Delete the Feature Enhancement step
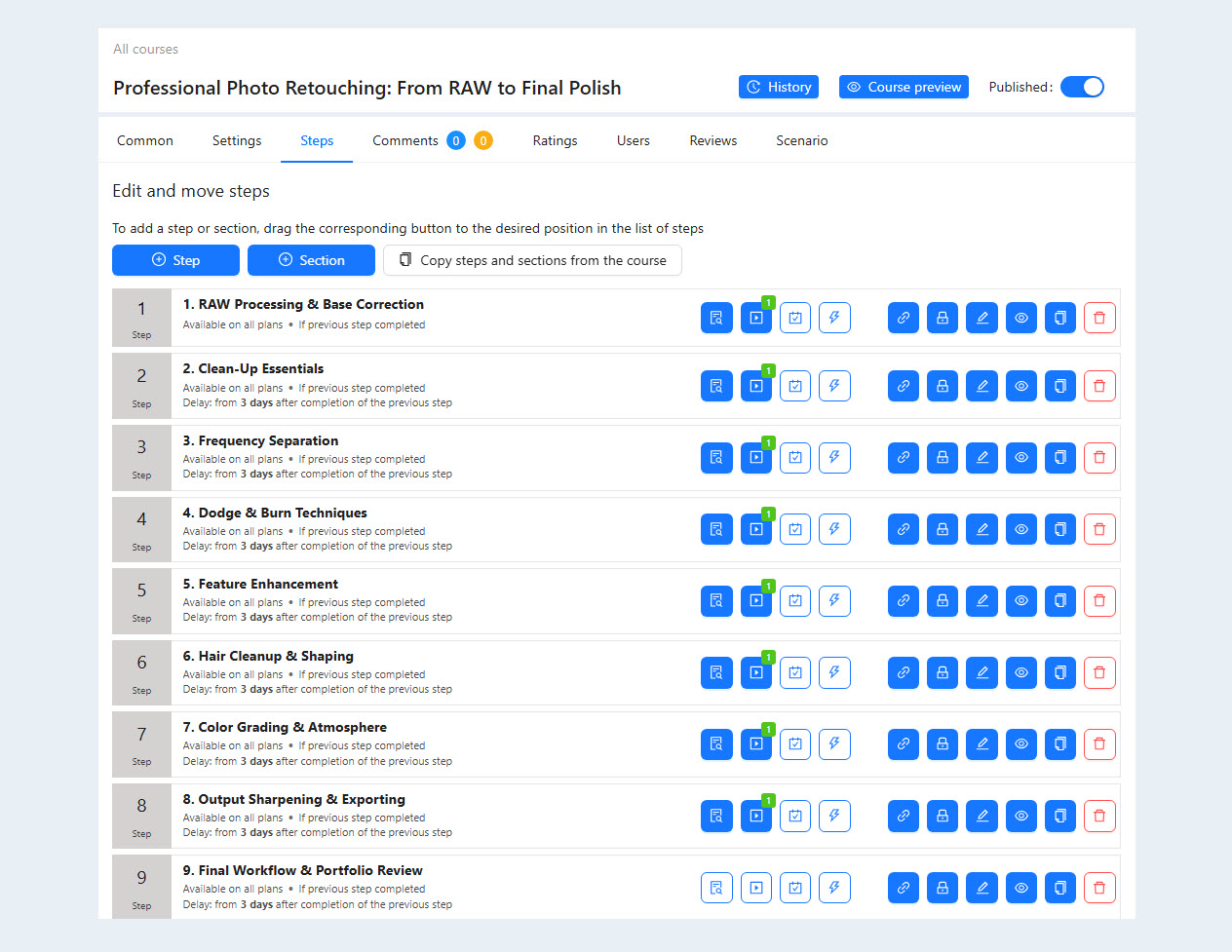Screen dimensions: 1232x952 coord(1099,600)
